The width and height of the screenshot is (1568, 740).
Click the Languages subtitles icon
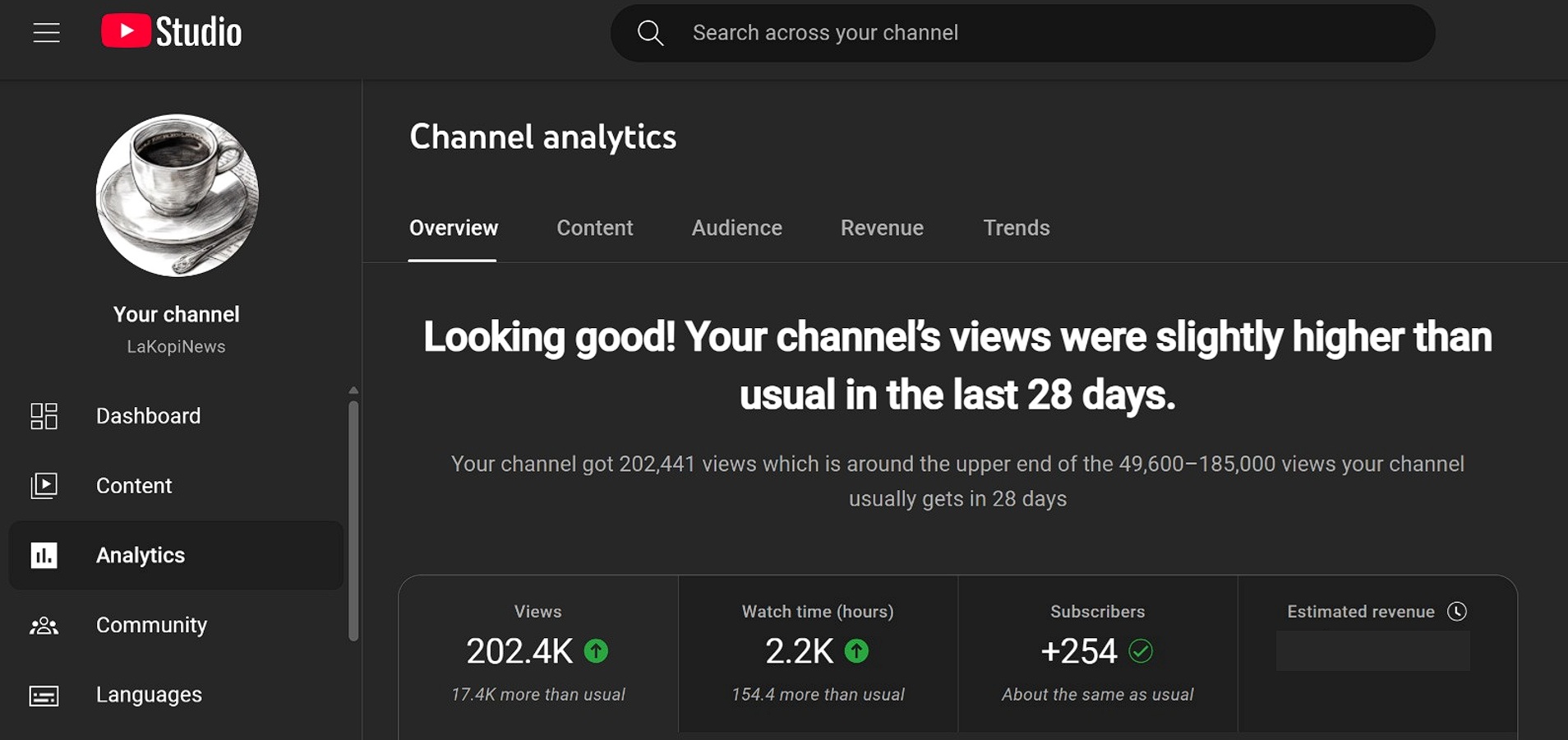(x=44, y=696)
